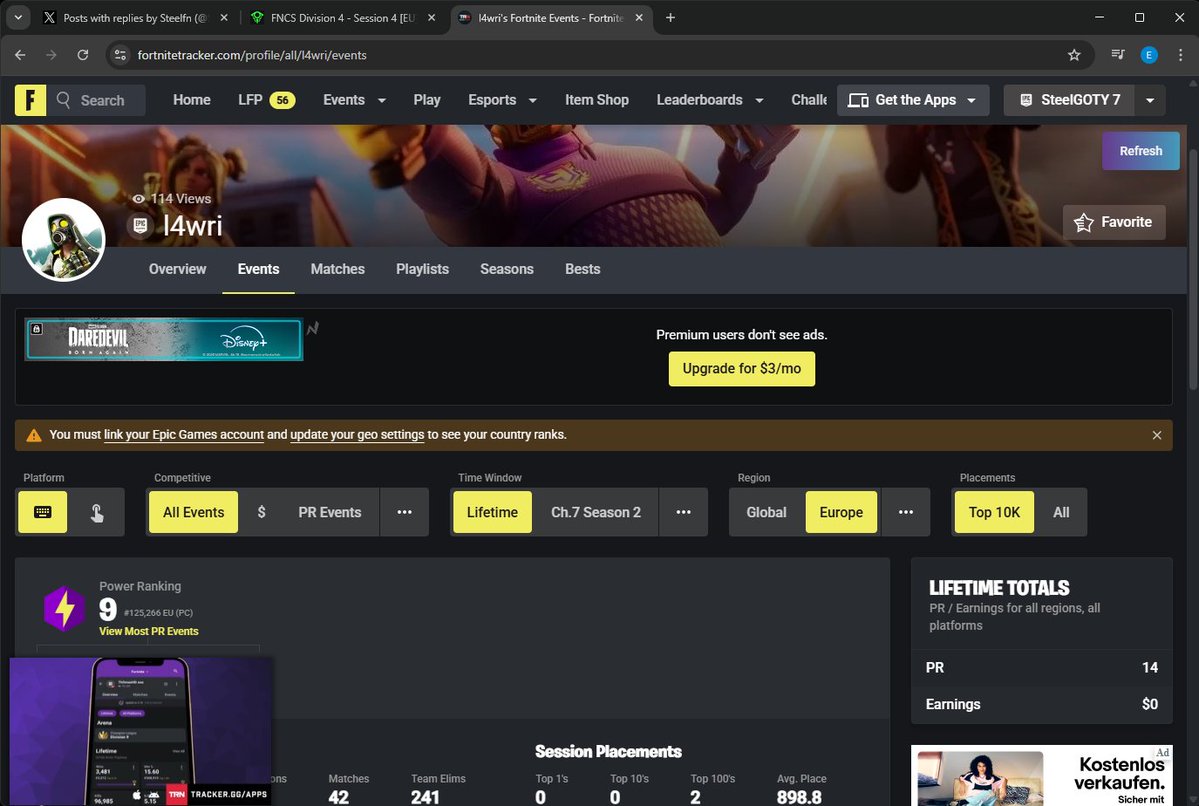Open account dropdown arrow next to SteelGOTY 7
Viewport: 1199px width, 806px height.
tap(1150, 100)
